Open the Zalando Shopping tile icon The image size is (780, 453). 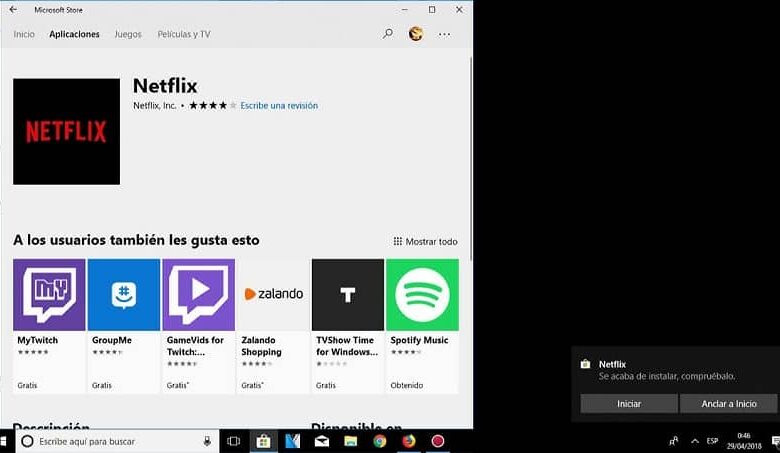(x=273, y=294)
